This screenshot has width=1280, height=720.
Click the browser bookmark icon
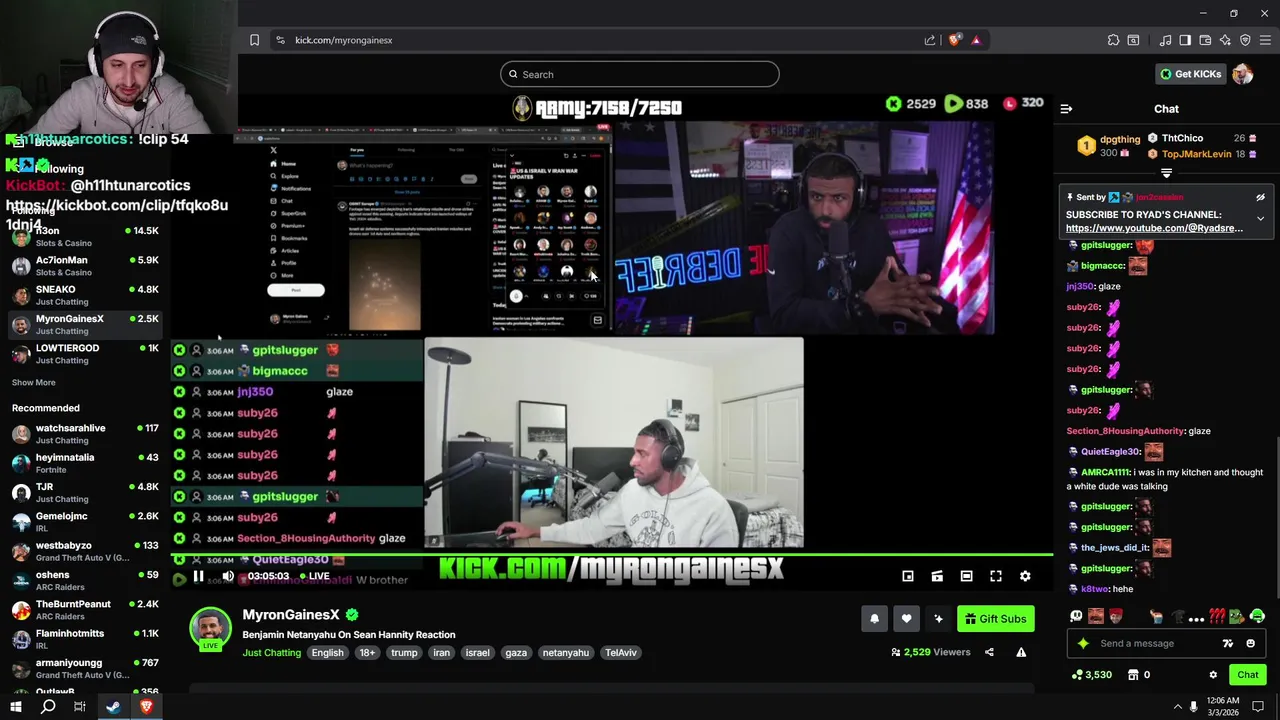254,40
